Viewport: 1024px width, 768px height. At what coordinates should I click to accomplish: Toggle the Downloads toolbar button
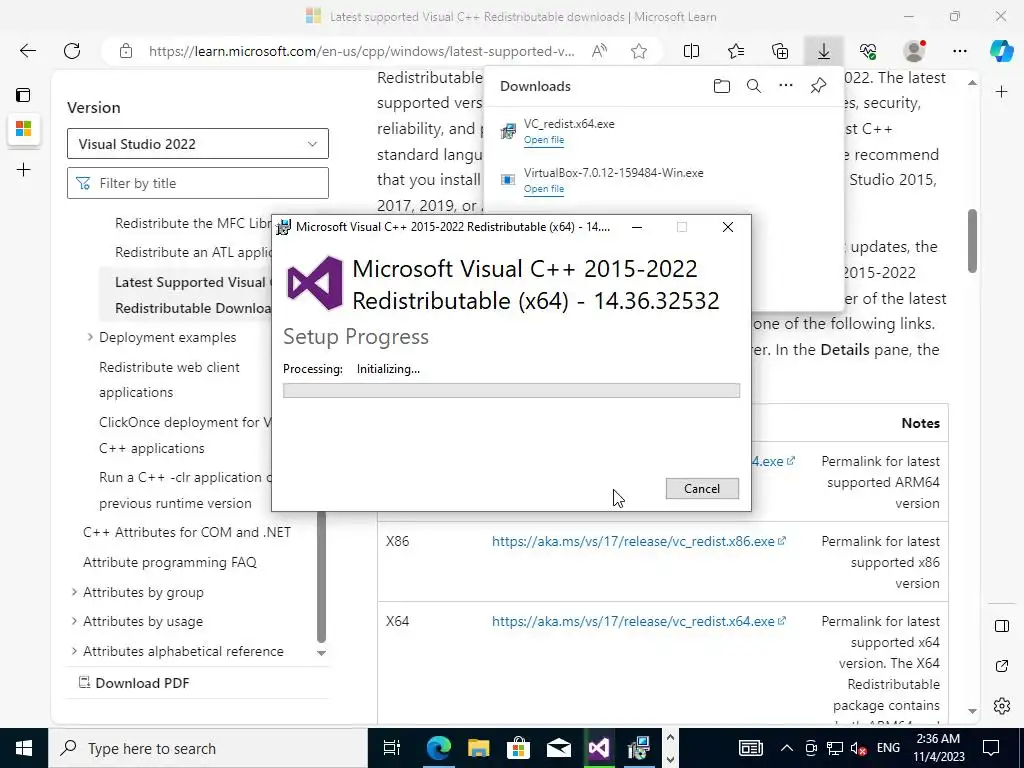[x=824, y=51]
